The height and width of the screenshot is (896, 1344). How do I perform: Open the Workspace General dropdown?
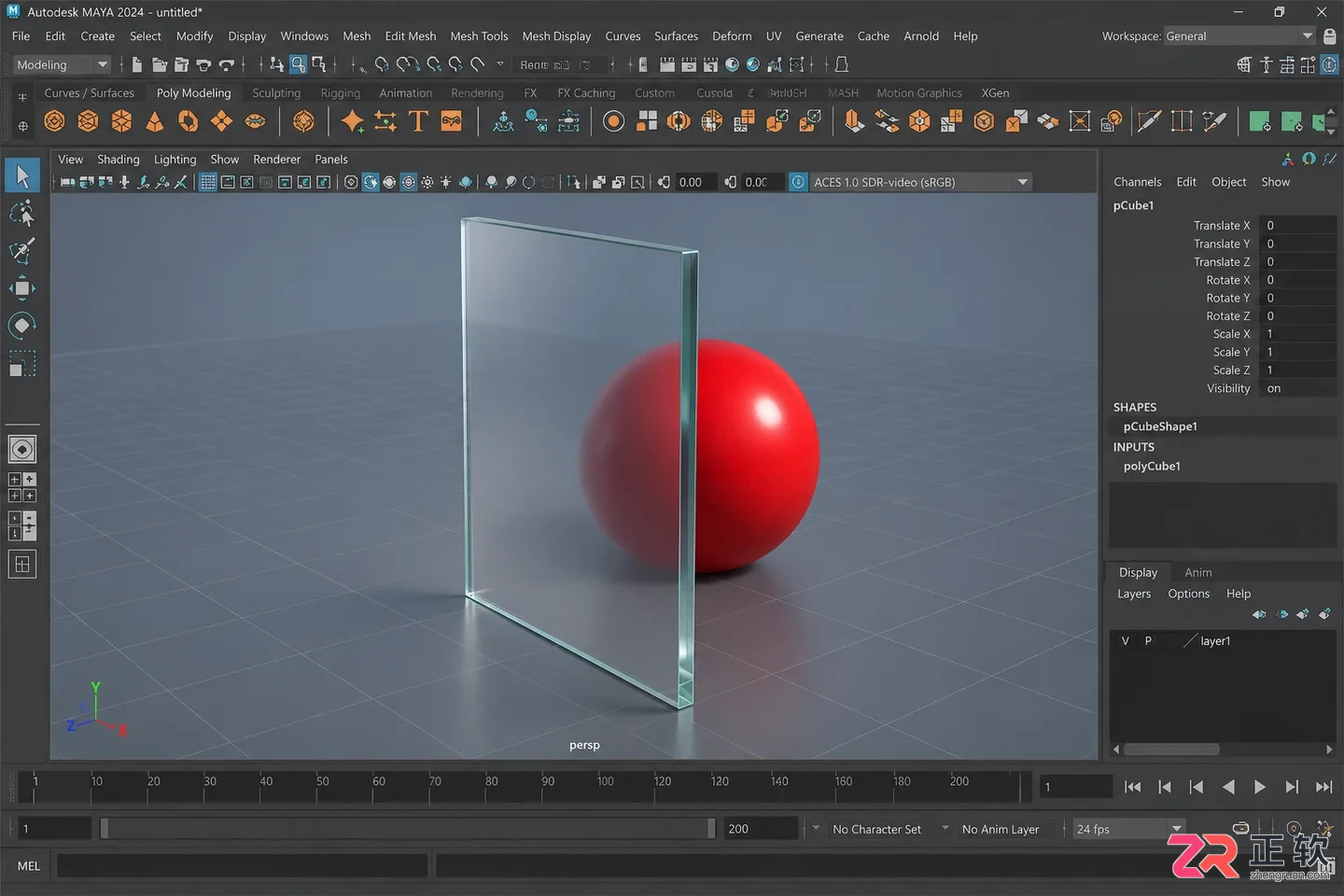1239,36
